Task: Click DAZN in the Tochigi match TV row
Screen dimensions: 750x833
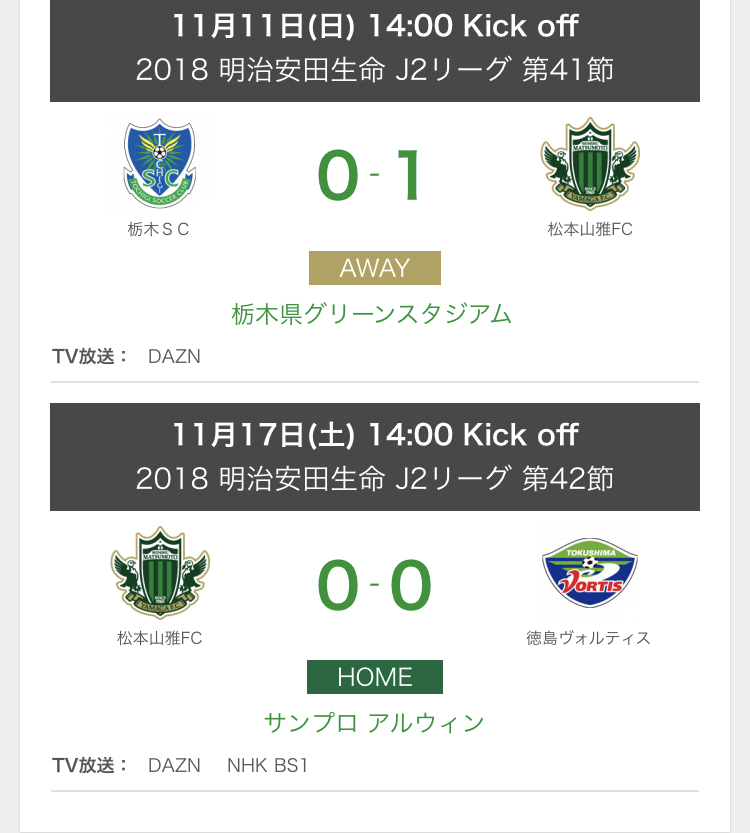Action: pyautogui.click(x=174, y=356)
